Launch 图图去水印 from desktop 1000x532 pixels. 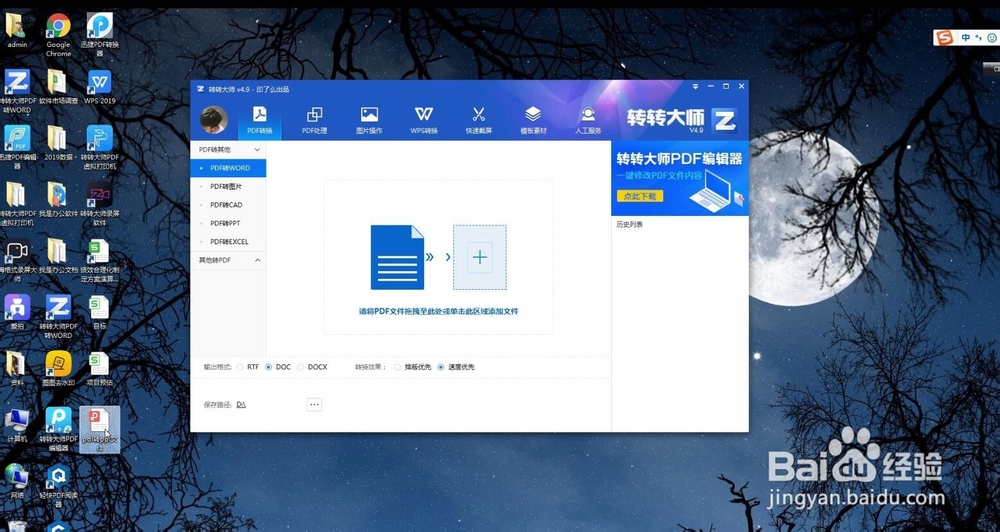pyautogui.click(x=58, y=368)
